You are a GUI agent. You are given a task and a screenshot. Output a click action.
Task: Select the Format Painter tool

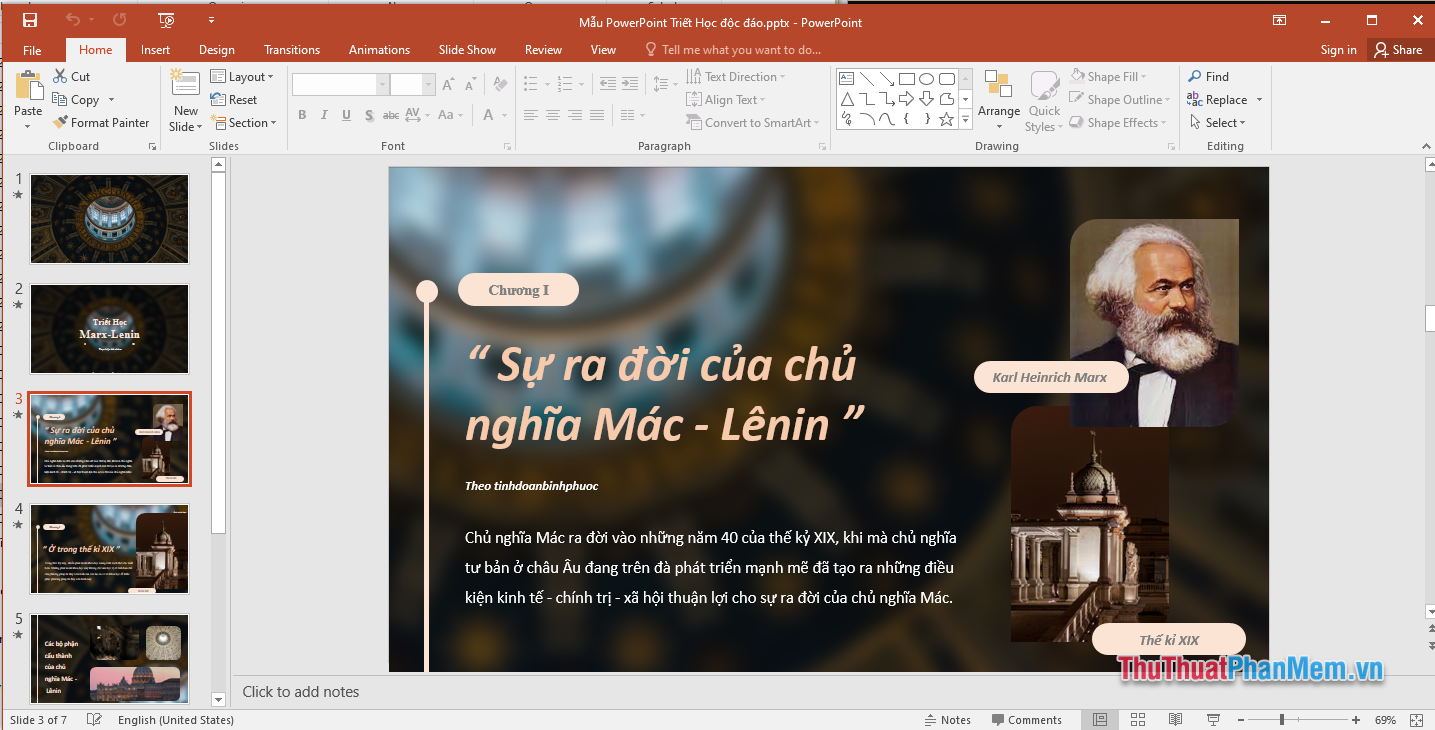101,122
